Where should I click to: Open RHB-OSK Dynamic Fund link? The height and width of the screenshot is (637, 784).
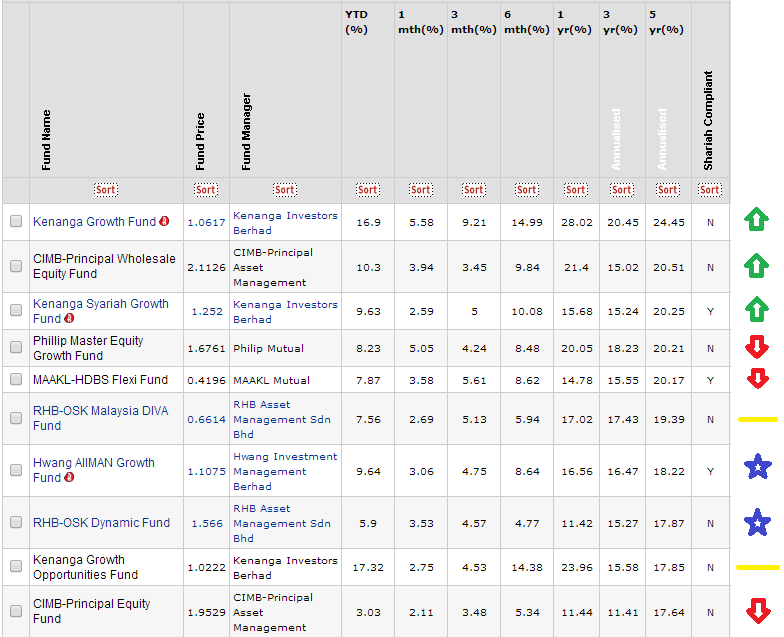click(x=102, y=522)
